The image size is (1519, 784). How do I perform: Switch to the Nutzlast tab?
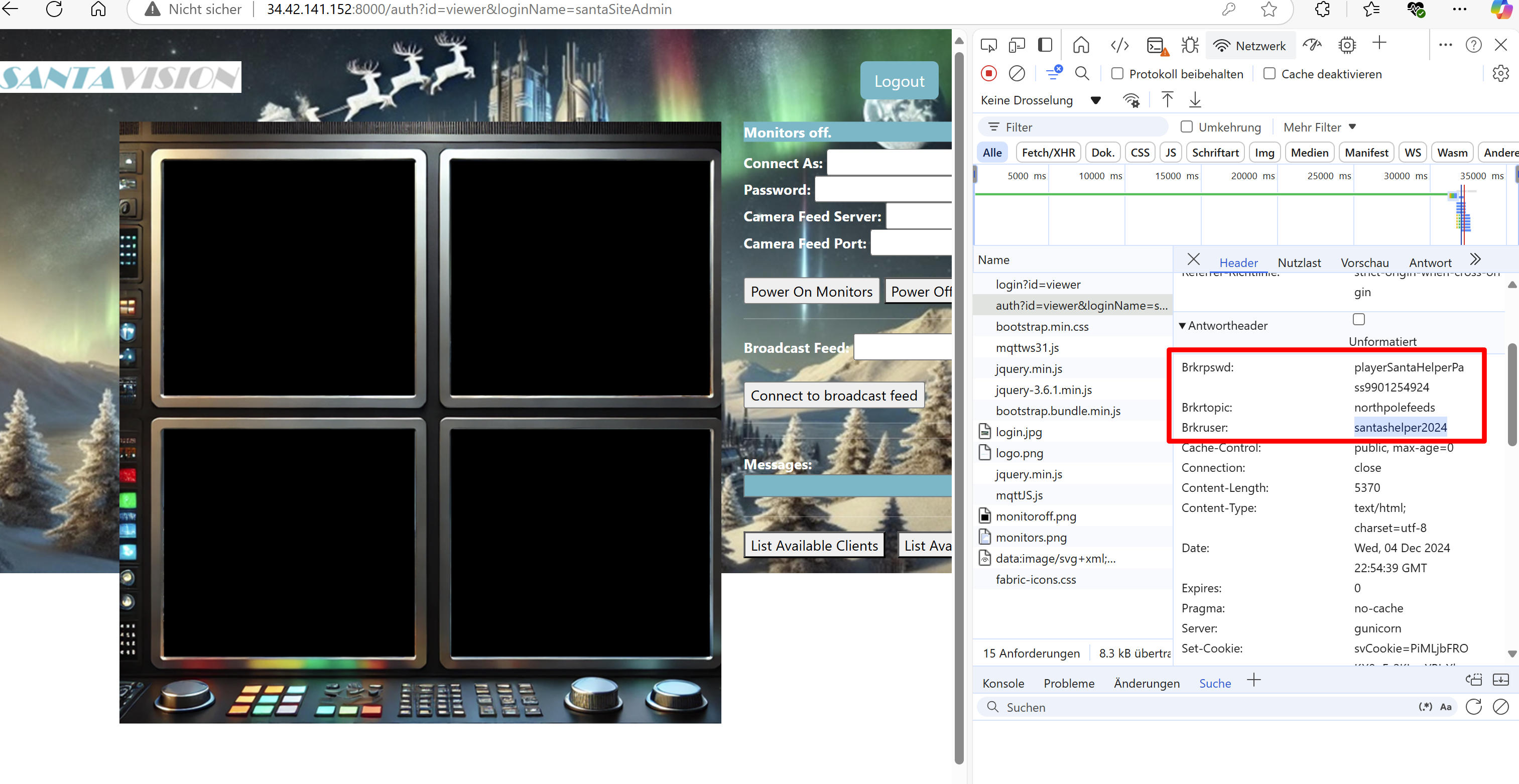(x=1299, y=263)
